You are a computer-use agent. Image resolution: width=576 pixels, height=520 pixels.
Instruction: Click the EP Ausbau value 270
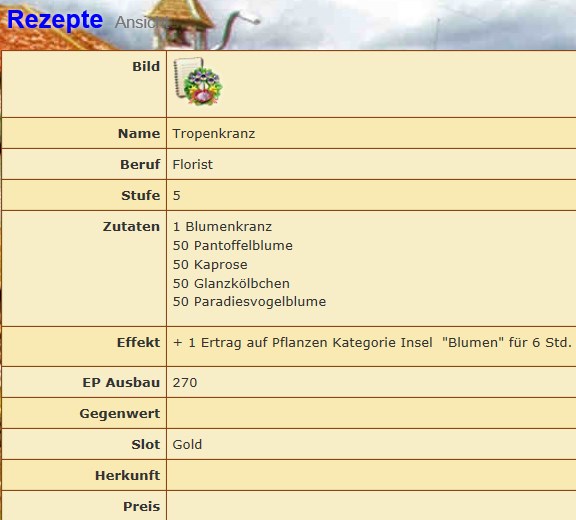185,383
